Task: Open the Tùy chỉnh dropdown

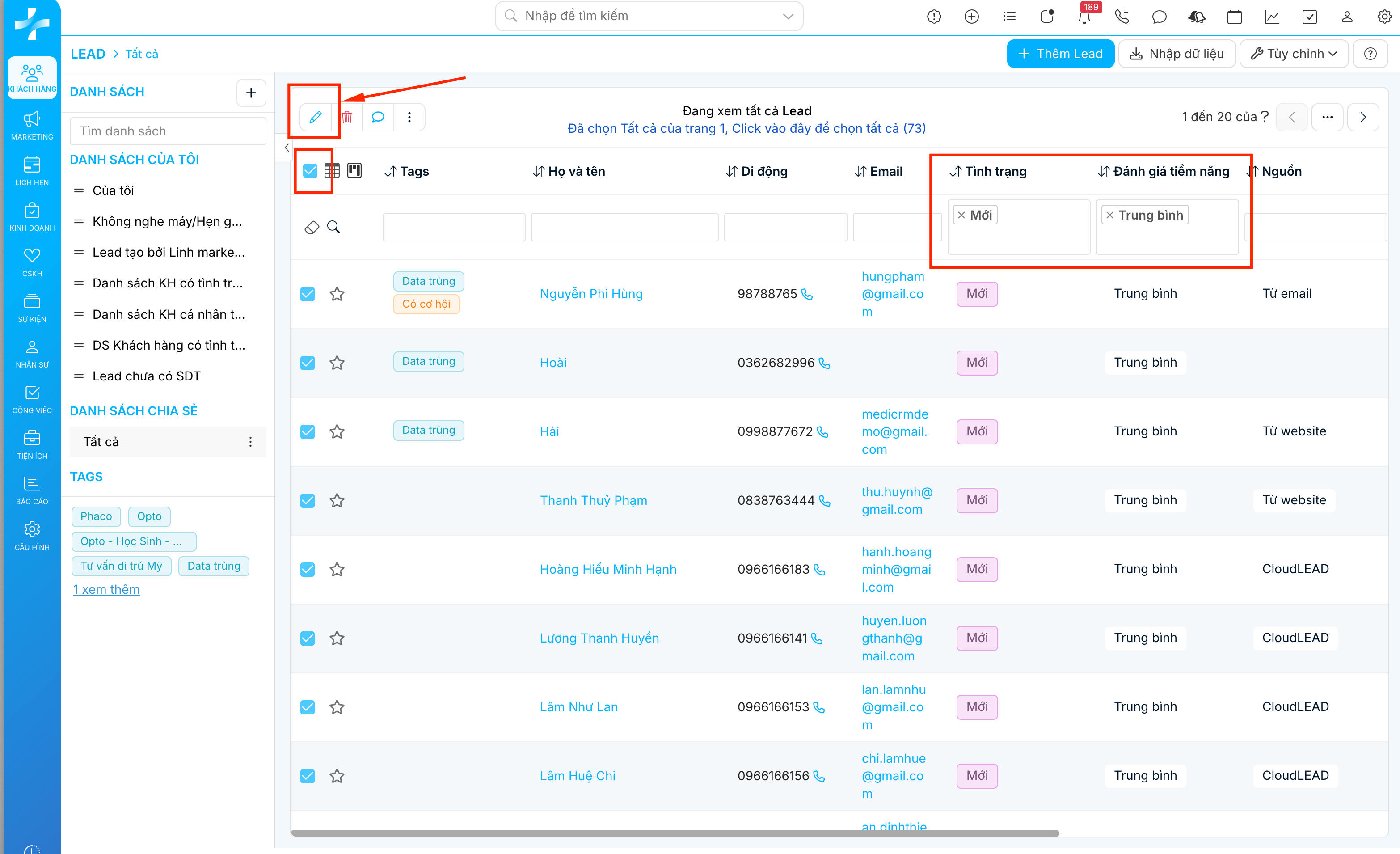Action: [1293, 54]
